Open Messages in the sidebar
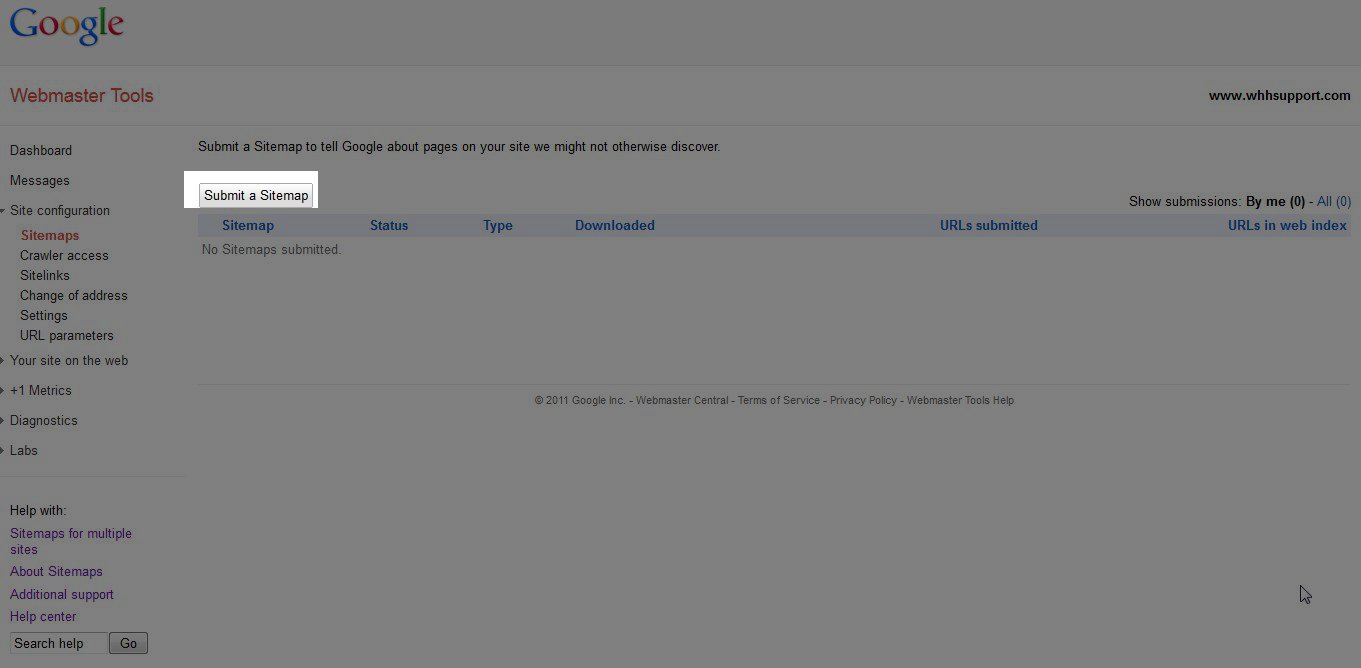The image size is (1361, 668). (40, 181)
